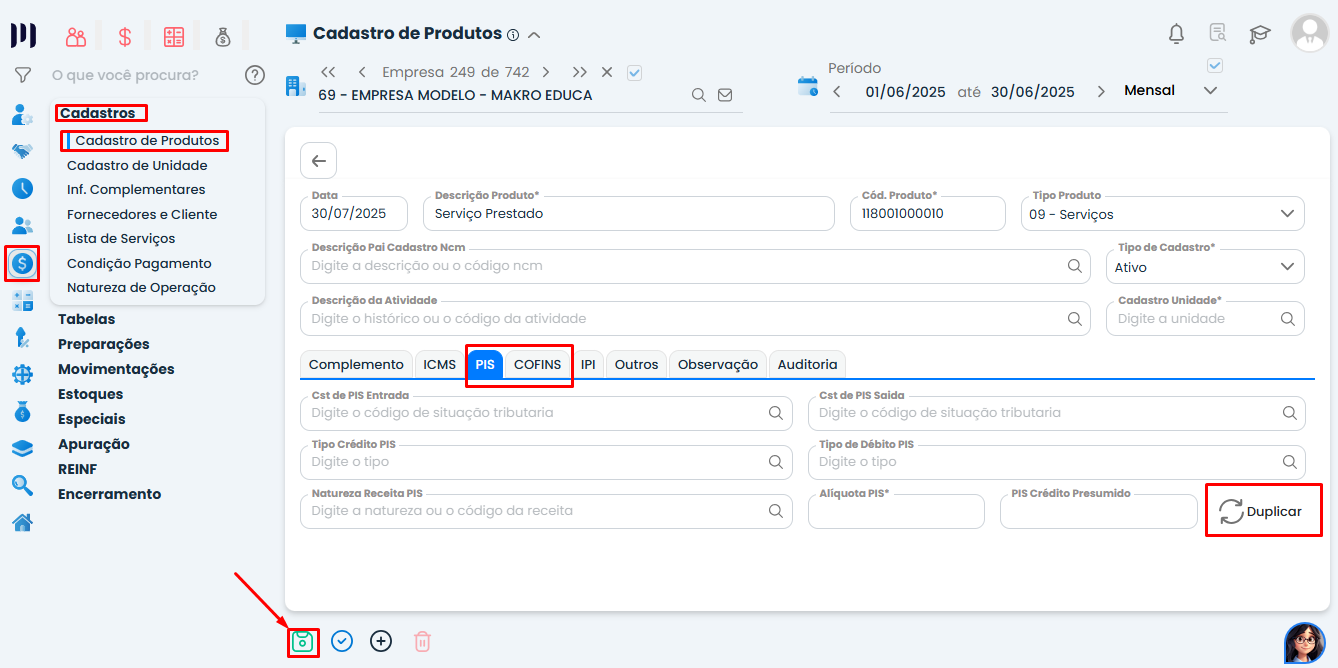This screenshot has width=1338, height=668.
Task: Open the period calendar icon
Action: [x=807, y=86]
